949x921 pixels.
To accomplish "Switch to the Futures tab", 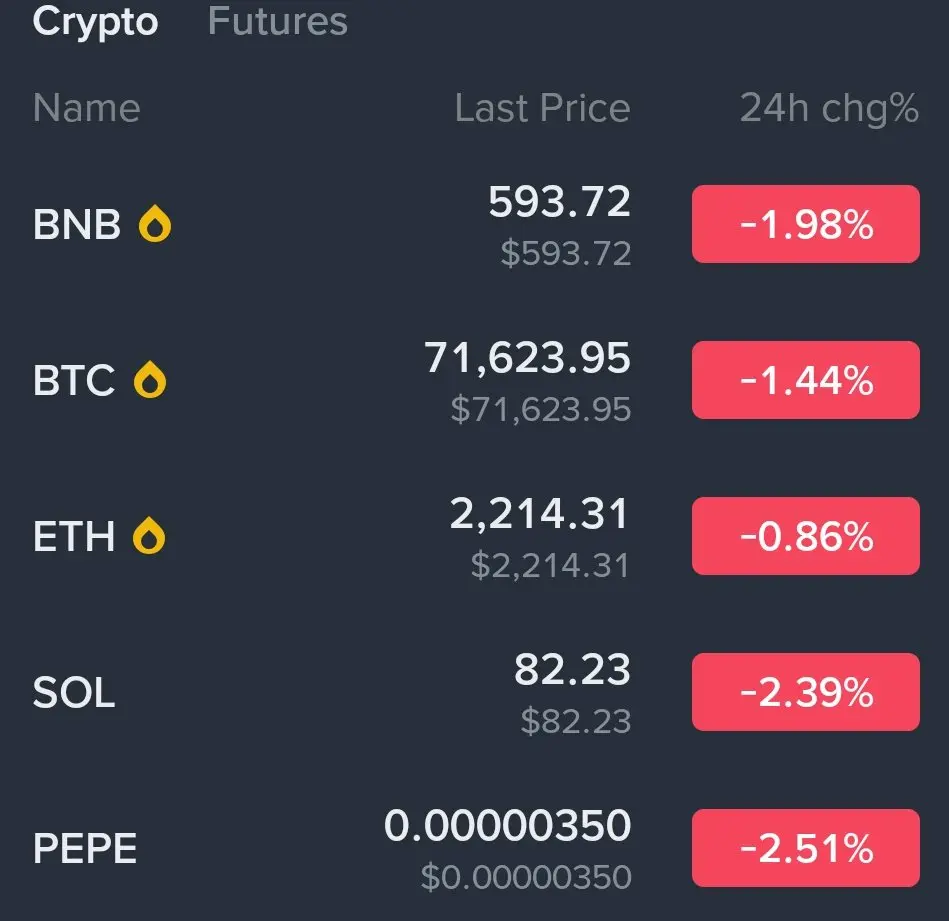I will point(277,22).
